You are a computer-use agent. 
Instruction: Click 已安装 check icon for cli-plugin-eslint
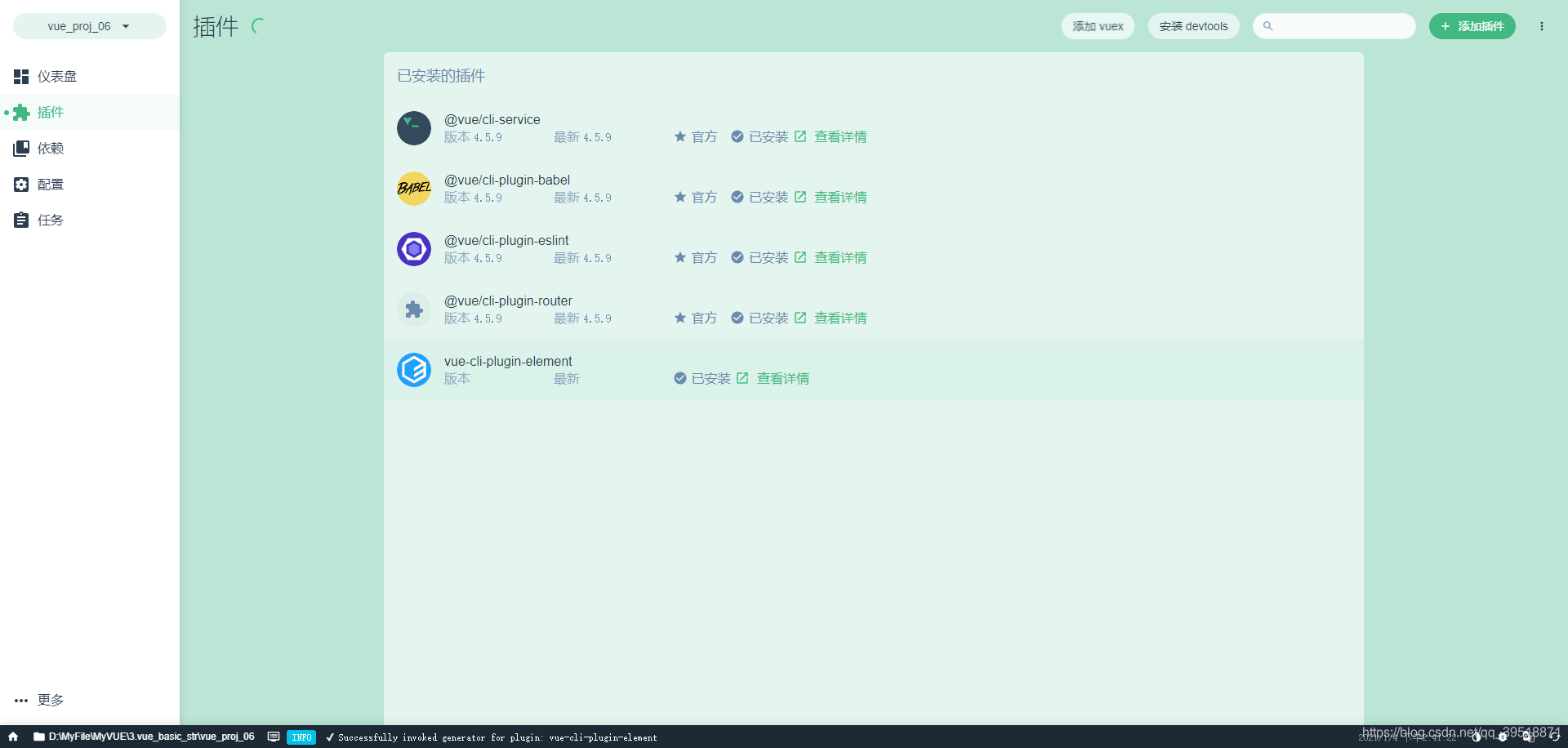pyautogui.click(x=737, y=257)
